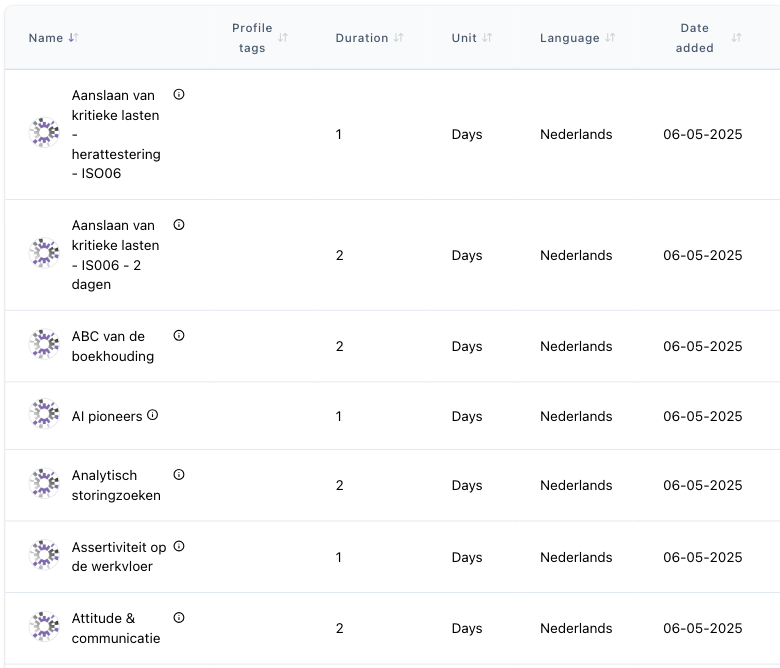Select duration value of ABC van de boekhouding
This screenshot has width=780, height=668.
coord(339,346)
